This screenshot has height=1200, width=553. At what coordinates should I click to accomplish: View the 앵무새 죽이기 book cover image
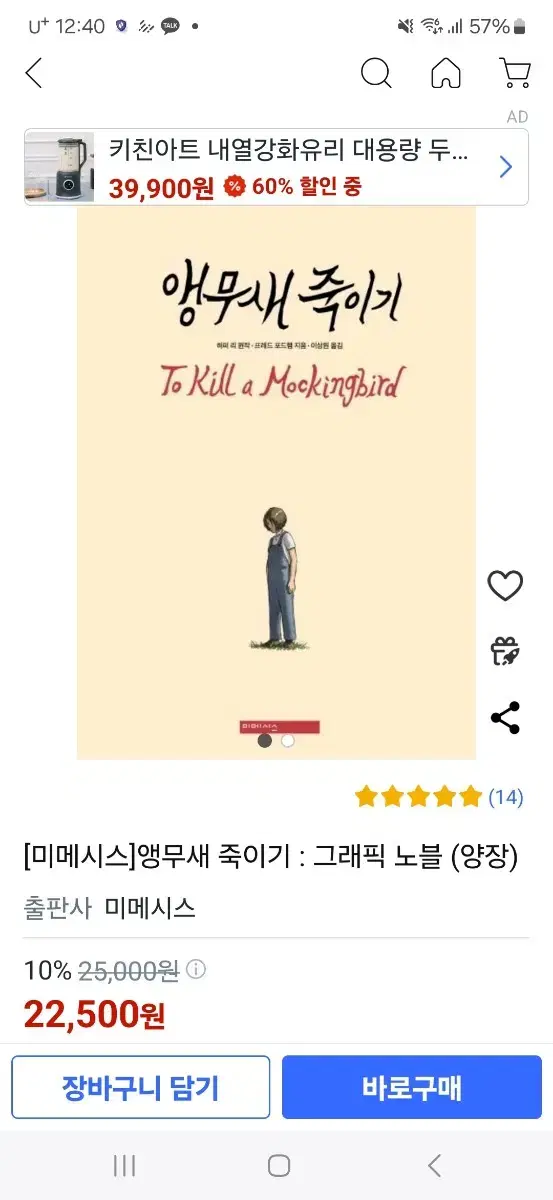point(276,483)
